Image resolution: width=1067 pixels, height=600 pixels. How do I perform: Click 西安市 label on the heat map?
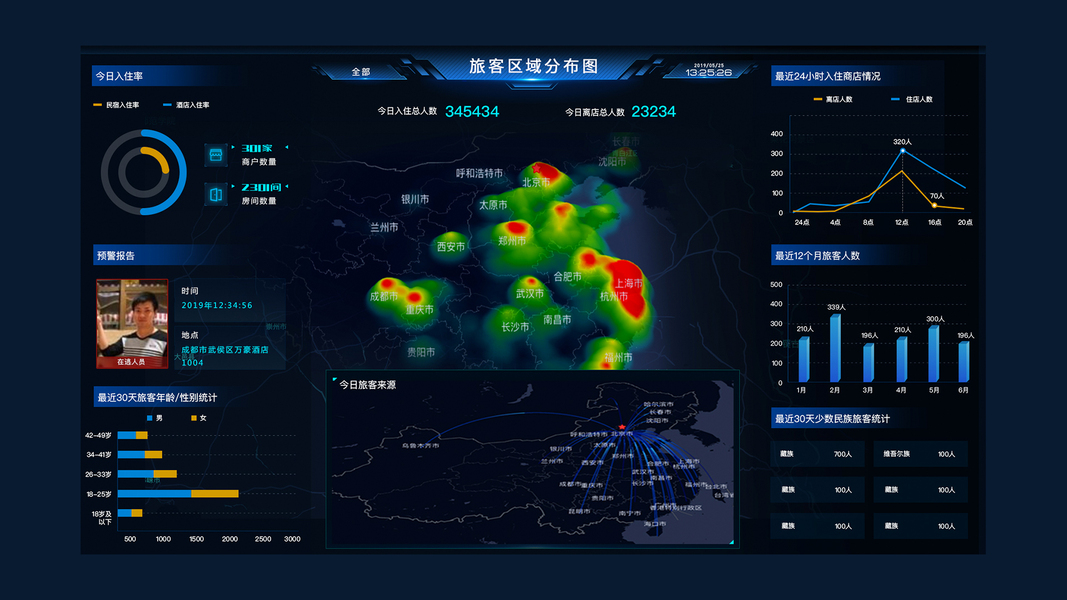coord(451,247)
